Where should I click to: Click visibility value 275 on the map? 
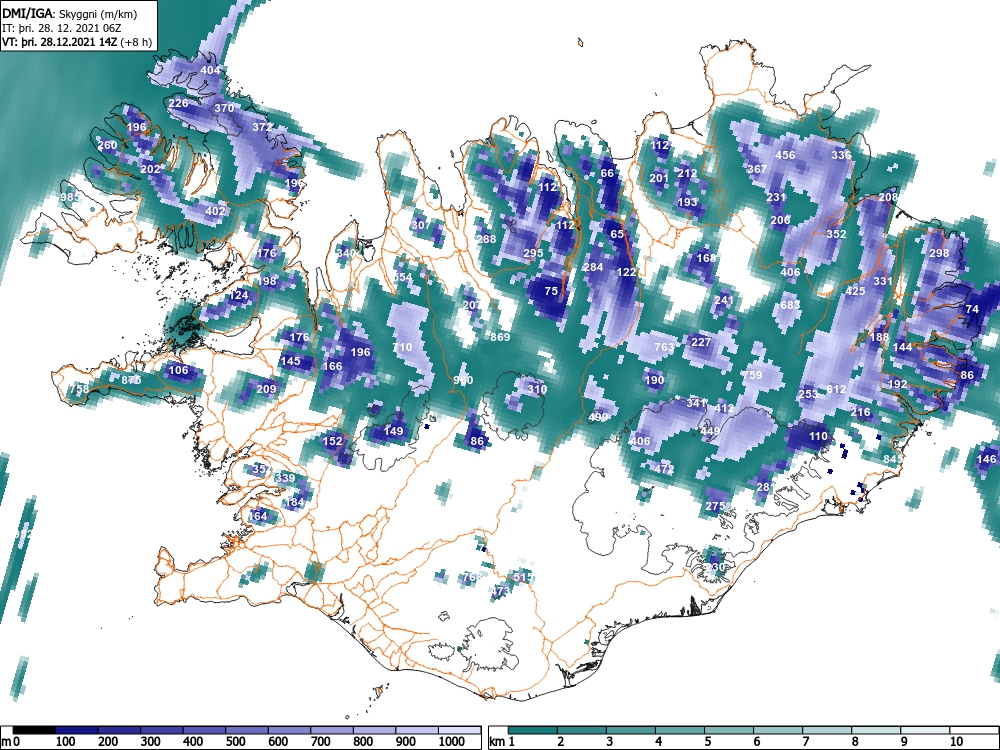tap(715, 506)
